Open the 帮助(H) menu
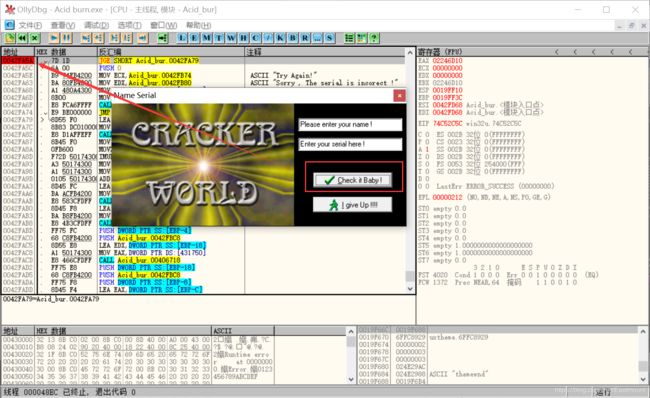Image resolution: width=650 pixels, height=398 pixels. pos(198,25)
